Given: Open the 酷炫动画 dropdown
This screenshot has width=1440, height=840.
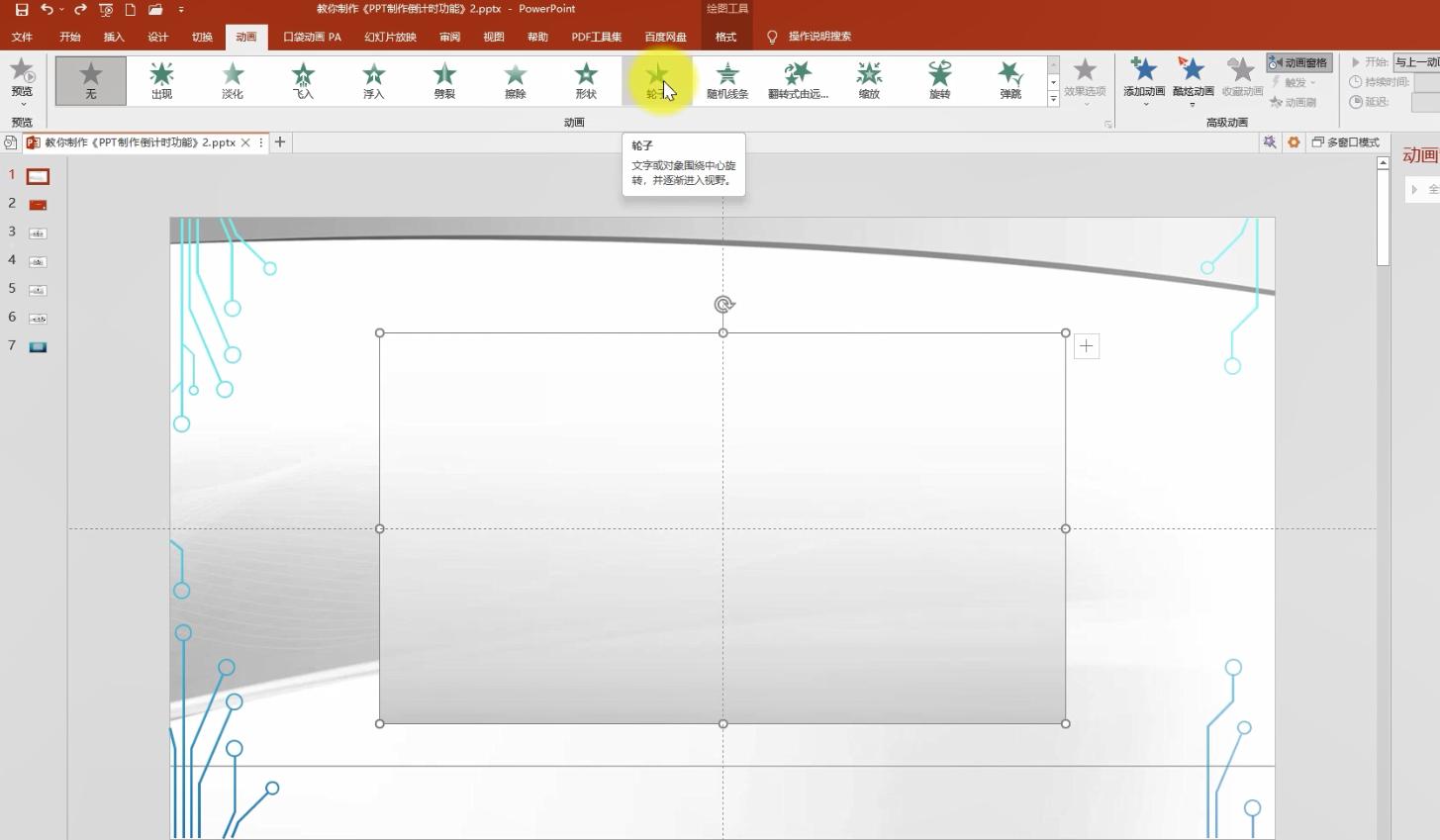Looking at the screenshot, I should tap(1193, 80).
